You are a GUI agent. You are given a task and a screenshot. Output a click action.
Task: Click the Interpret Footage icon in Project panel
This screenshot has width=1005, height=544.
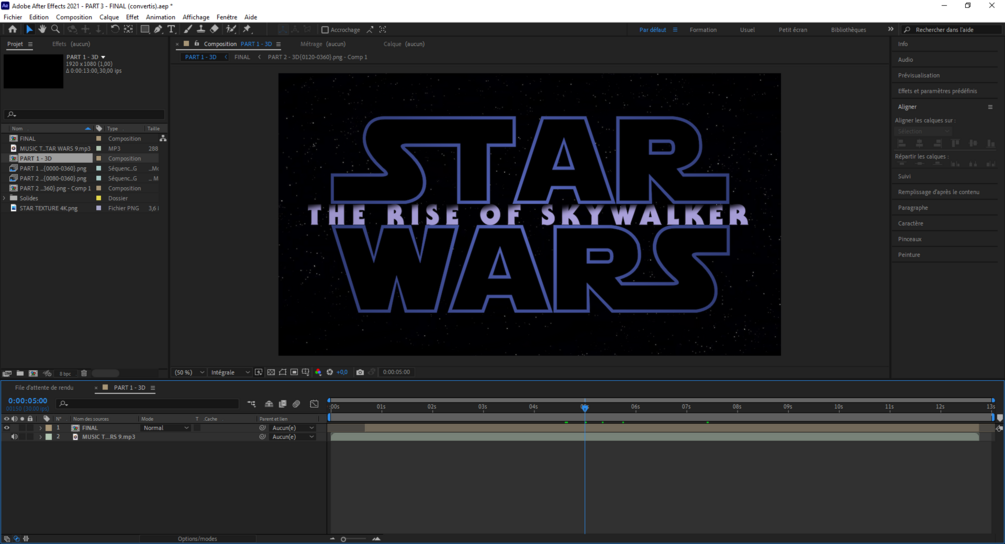7,374
